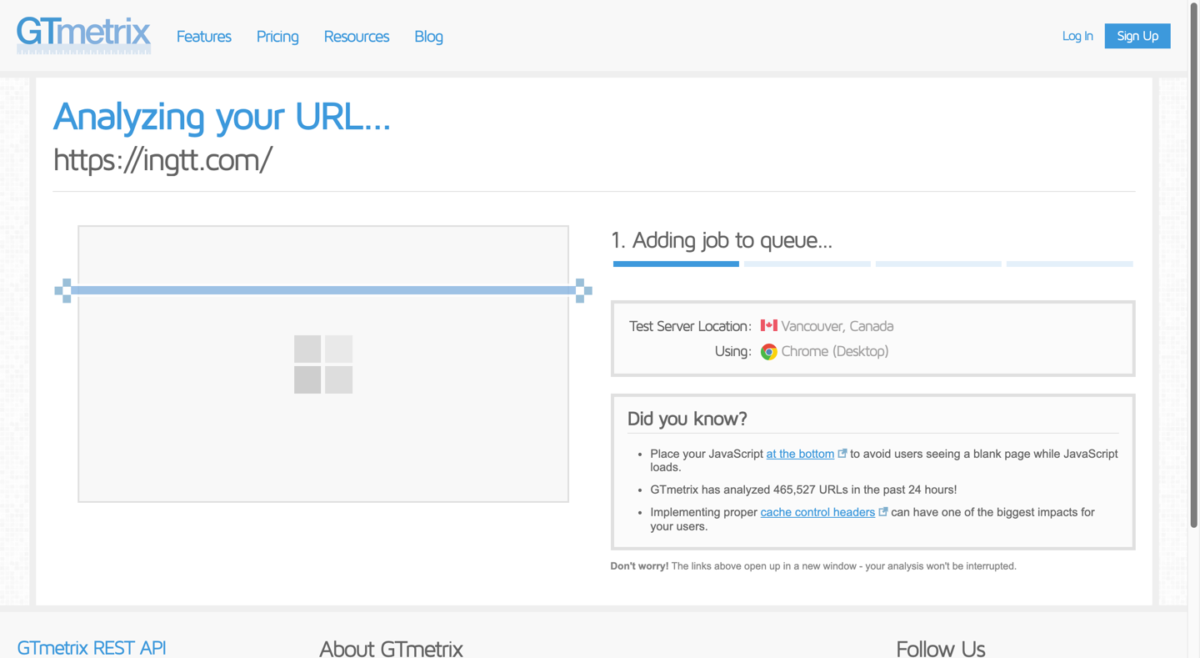This screenshot has height=658, width=1200.
Task: Click the GTmetrix logo
Action: 84,35
